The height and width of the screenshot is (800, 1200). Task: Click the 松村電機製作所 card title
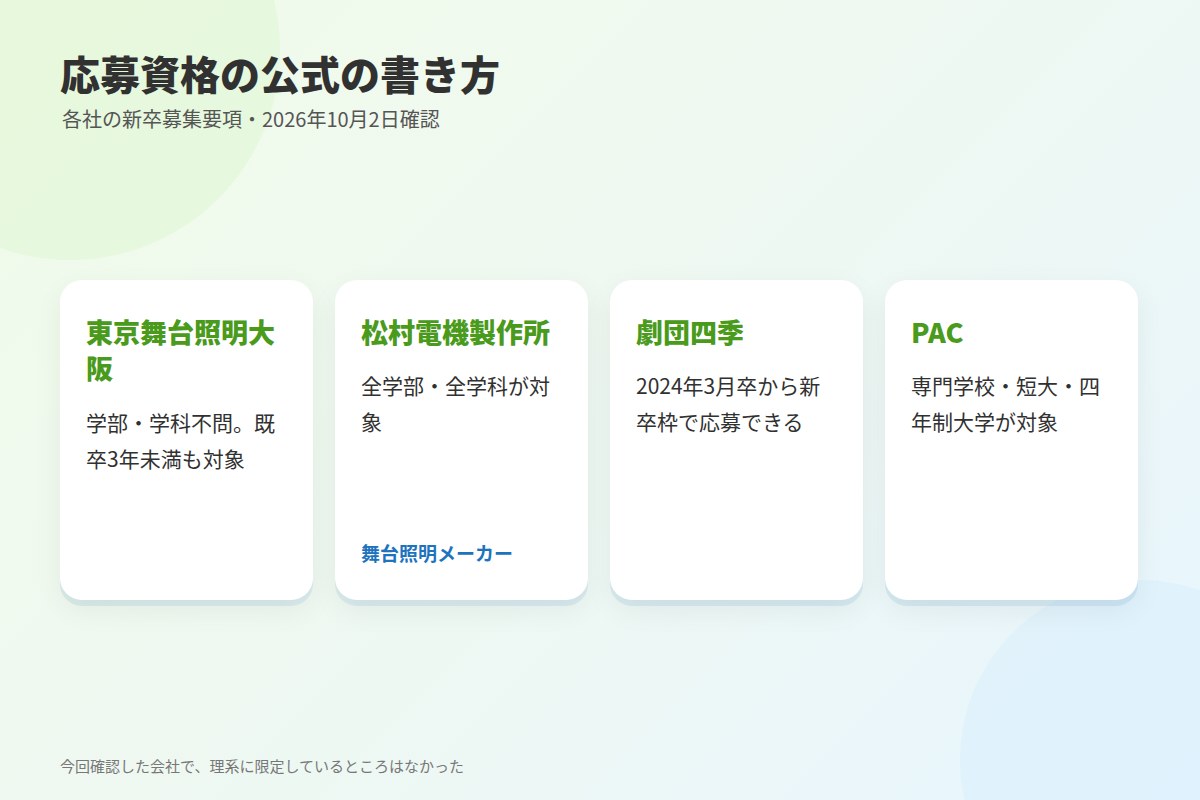pos(456,333)
